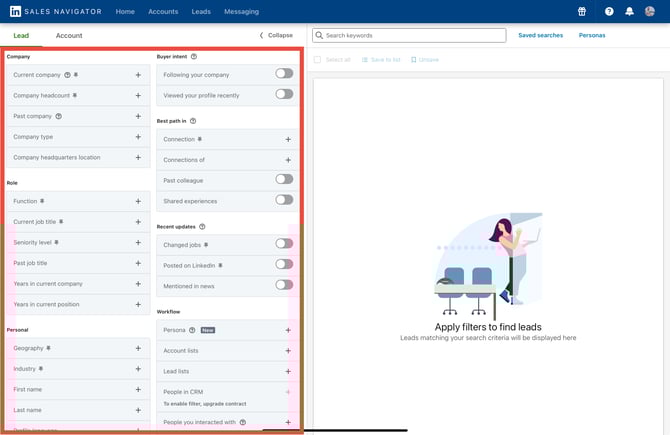Image resolution: width=670 pixels, height=435 pixels.
Task: Open the profile avatar menu
Action: click(x=650, y=11)
